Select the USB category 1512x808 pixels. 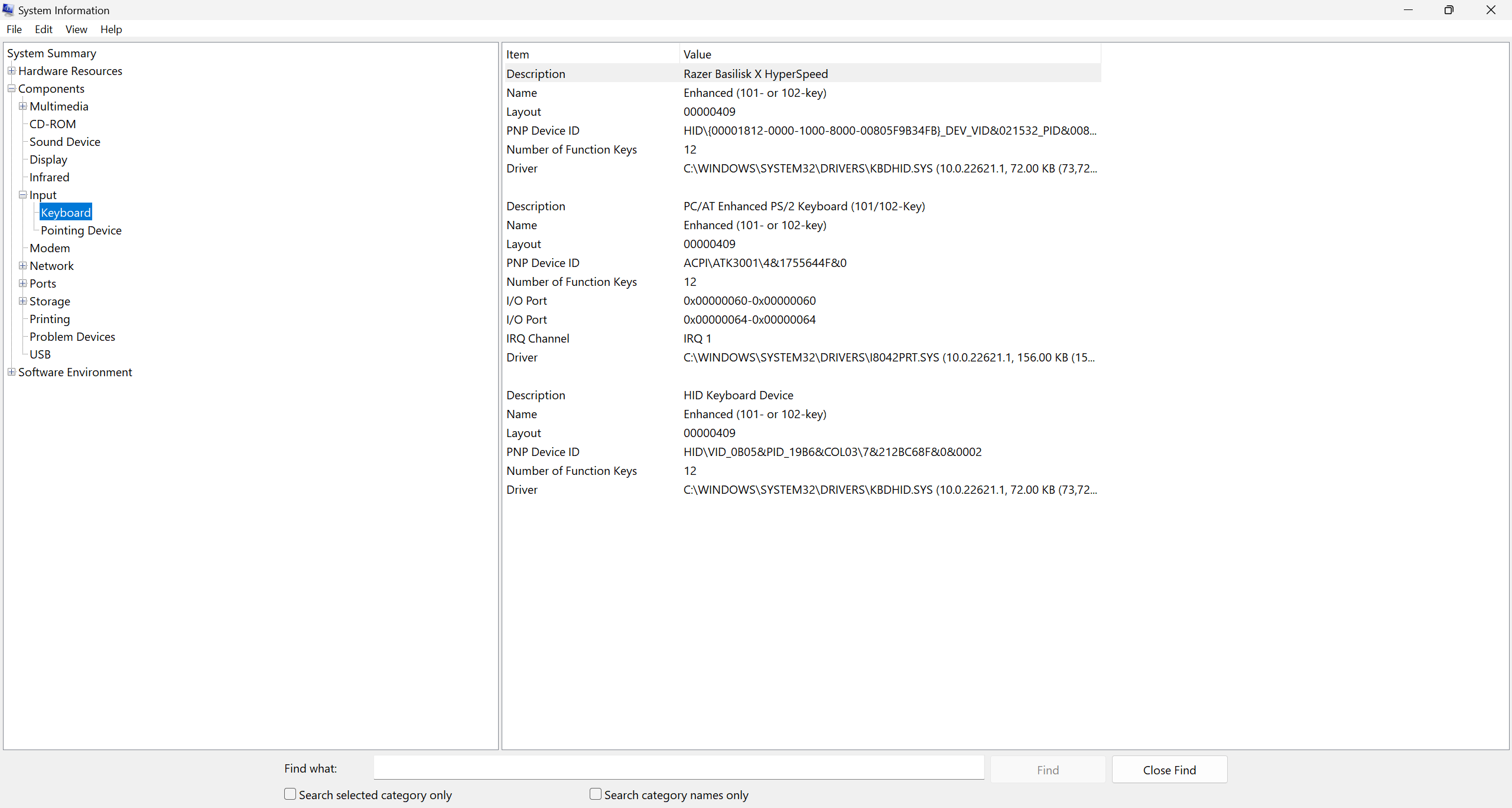pyautogui.click(x=40, y=354)
